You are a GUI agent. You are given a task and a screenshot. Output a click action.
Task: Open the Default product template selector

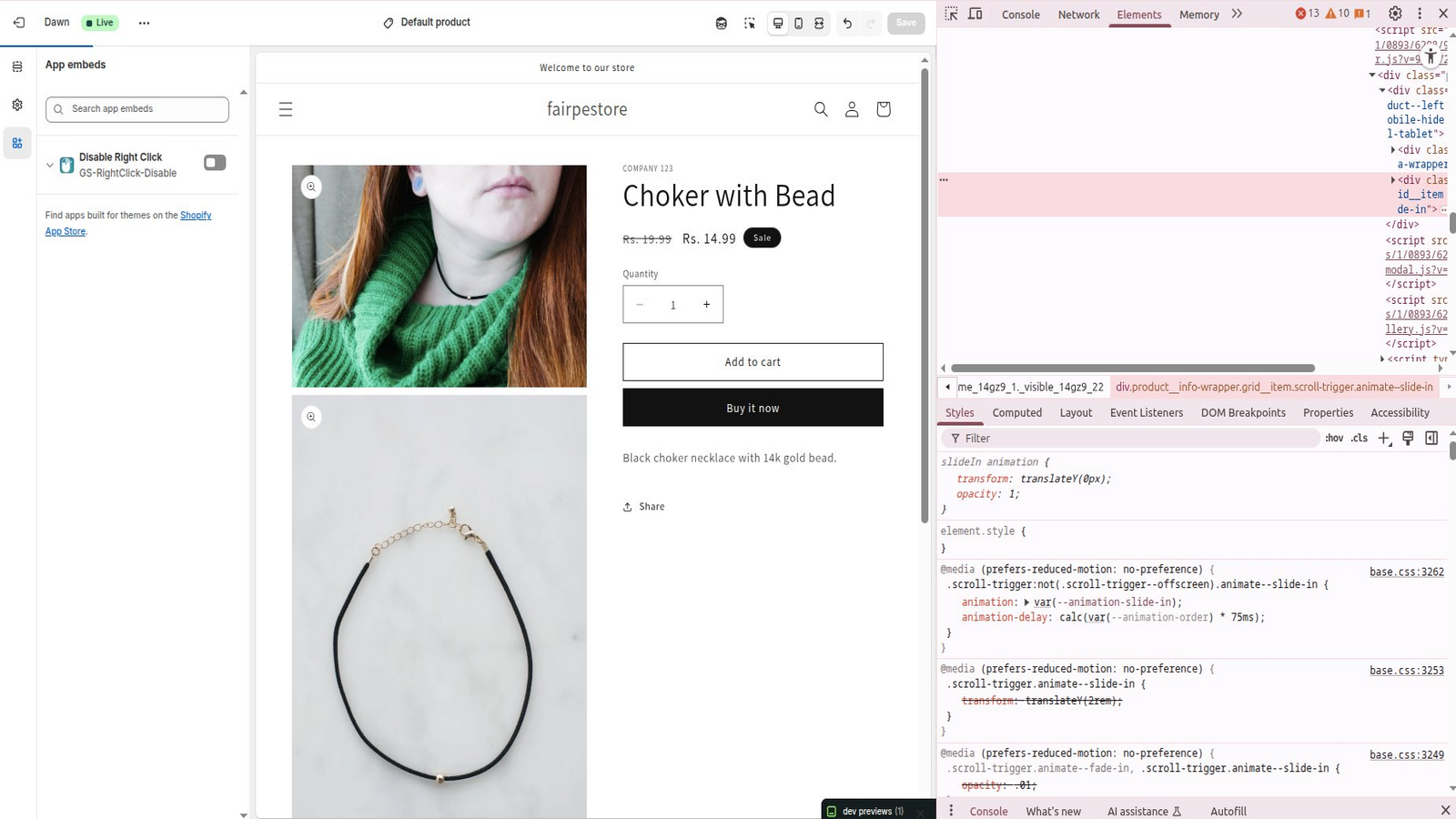427,23
